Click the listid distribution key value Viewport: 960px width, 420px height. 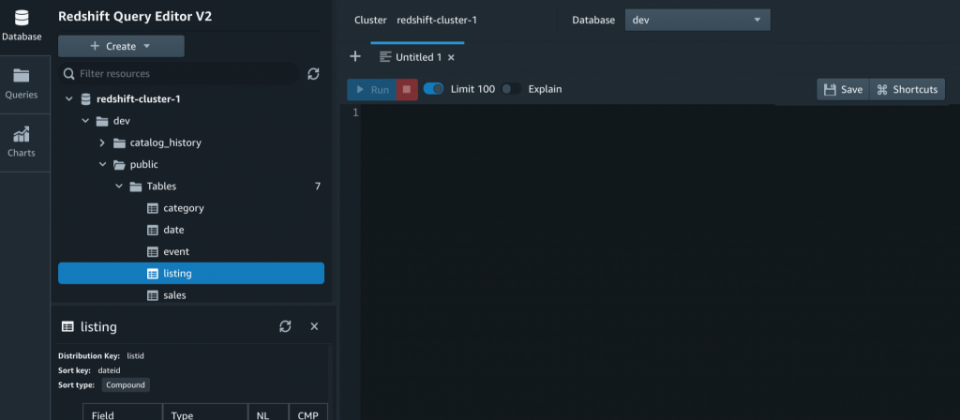[135, 355]
